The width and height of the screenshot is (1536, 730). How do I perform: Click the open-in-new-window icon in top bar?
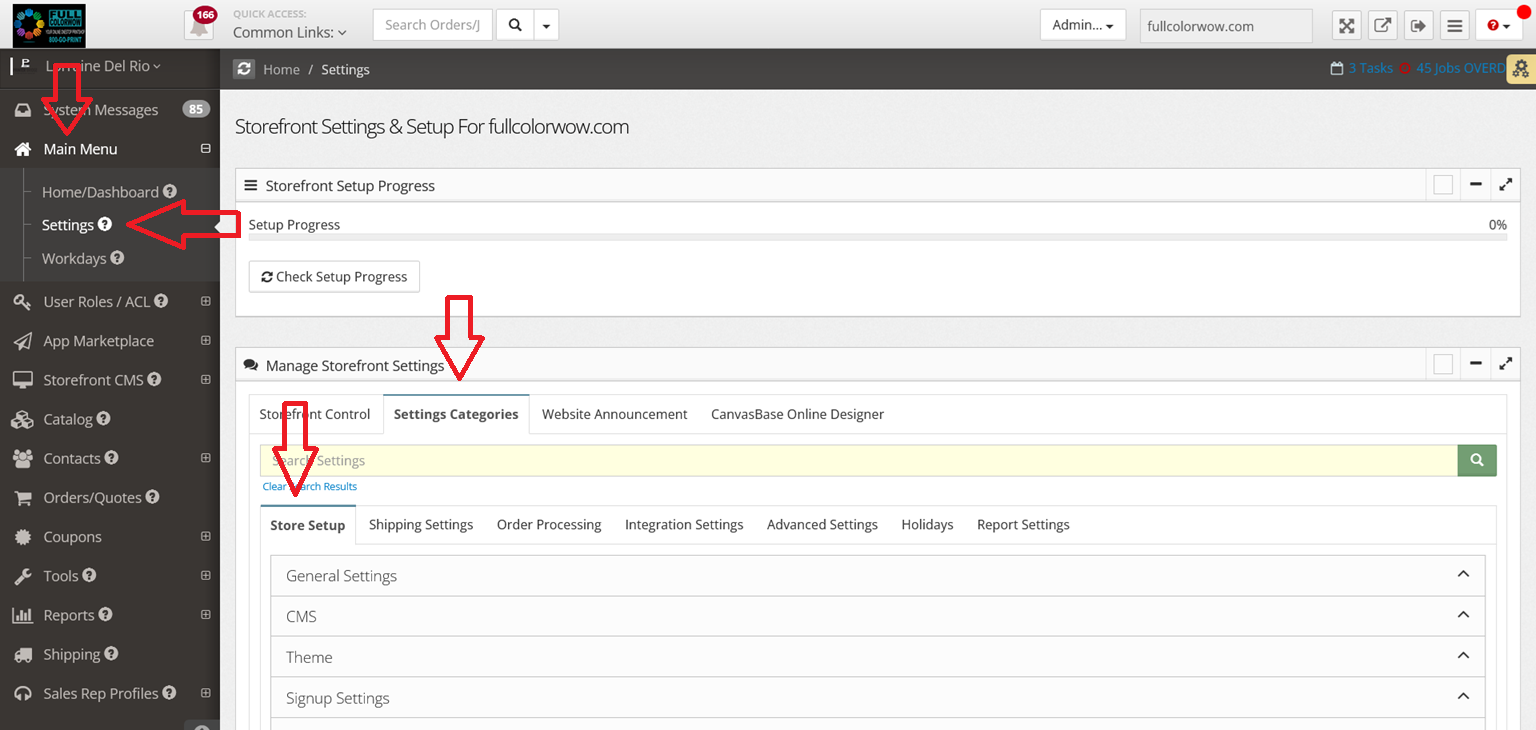(1382, 25)
